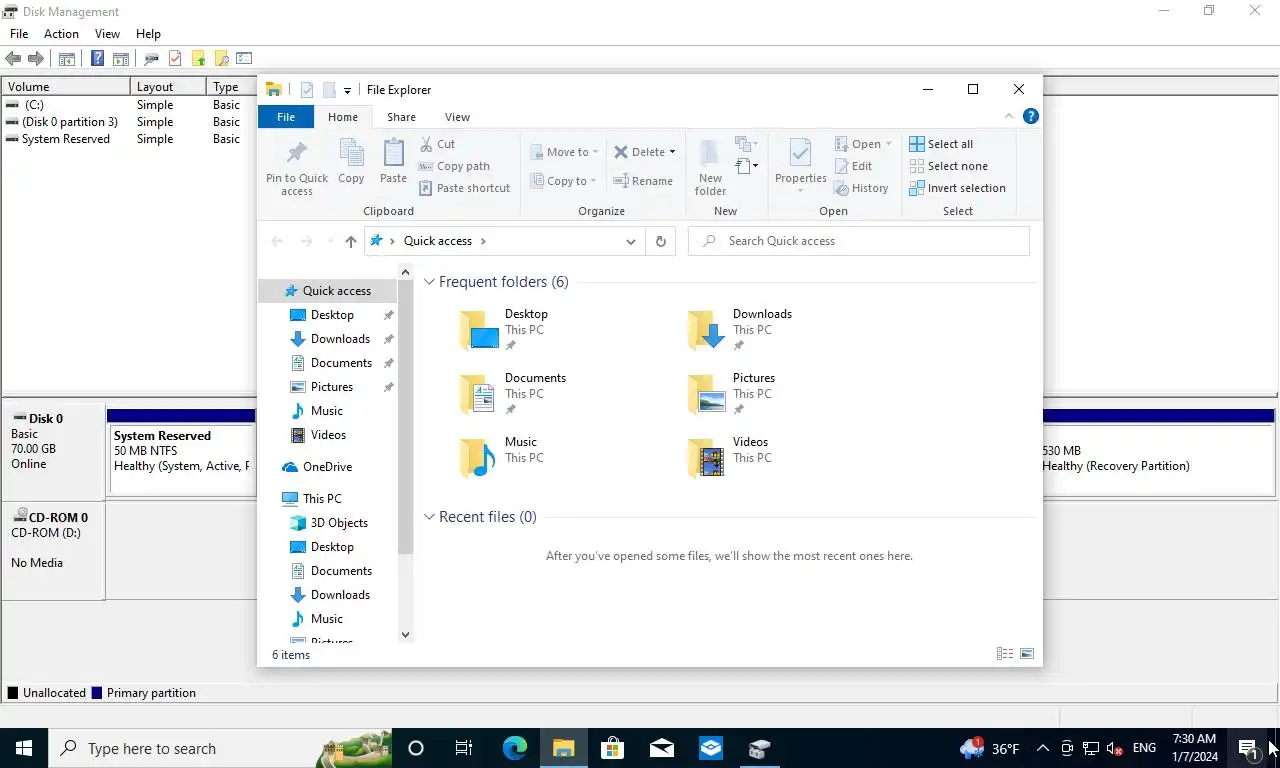
Task: Open Disk Management's File menu
Action: [19, 34]
